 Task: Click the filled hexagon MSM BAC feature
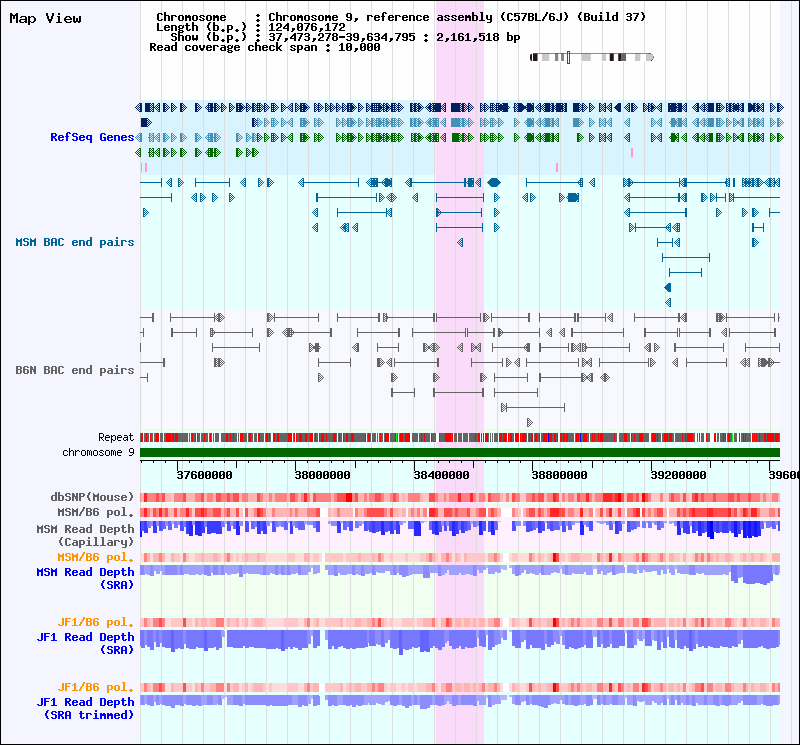coord(494,182)
